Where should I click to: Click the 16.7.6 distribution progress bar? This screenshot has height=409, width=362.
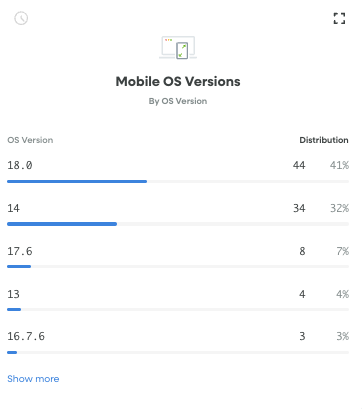point(178,352)
